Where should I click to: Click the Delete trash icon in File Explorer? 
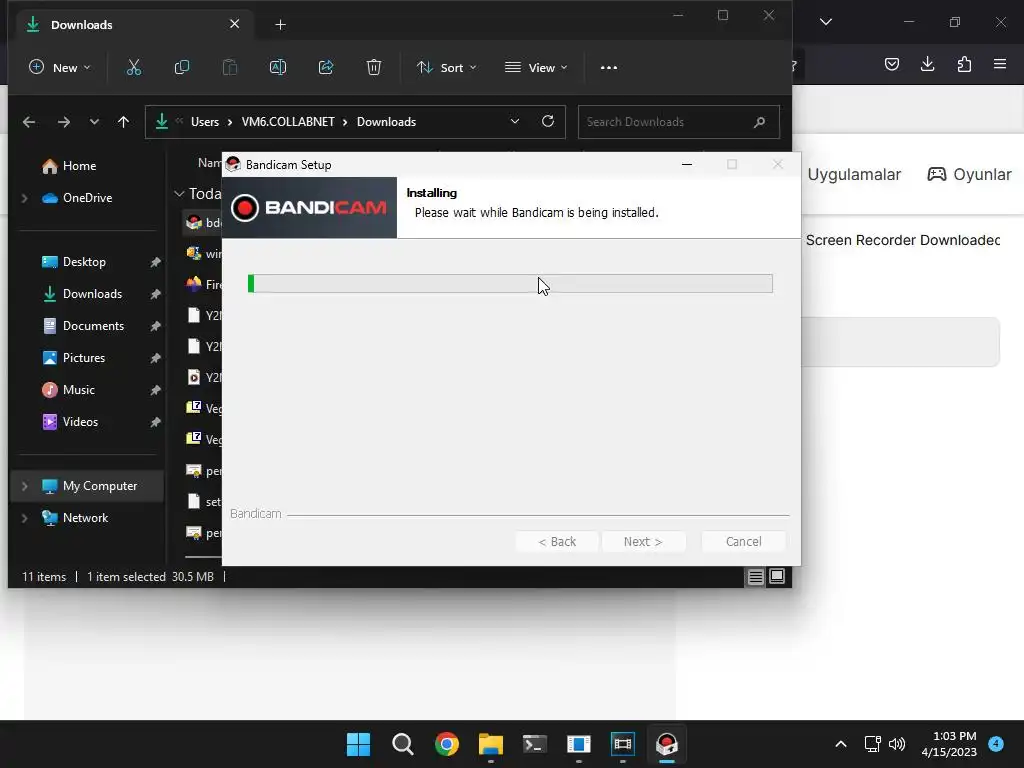pos(374,67)
